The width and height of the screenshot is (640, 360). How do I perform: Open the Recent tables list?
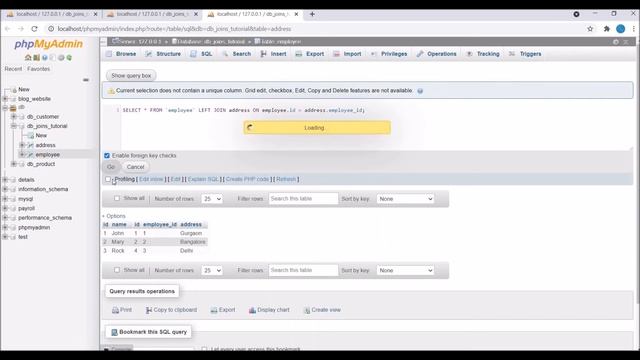13,69
